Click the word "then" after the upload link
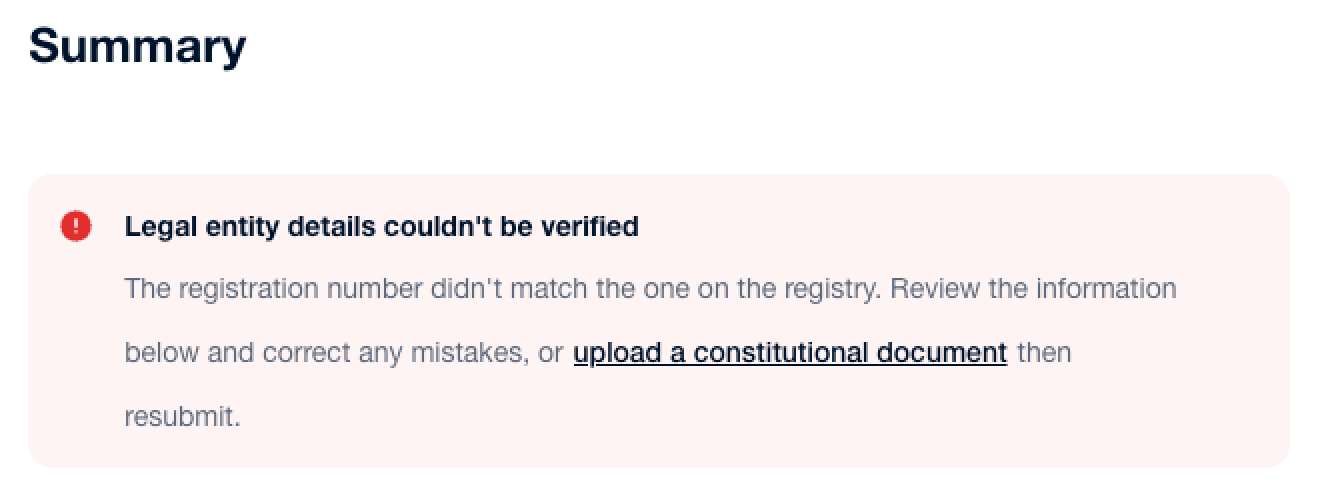1324x486 pixels. click(x=1044, y=353)
